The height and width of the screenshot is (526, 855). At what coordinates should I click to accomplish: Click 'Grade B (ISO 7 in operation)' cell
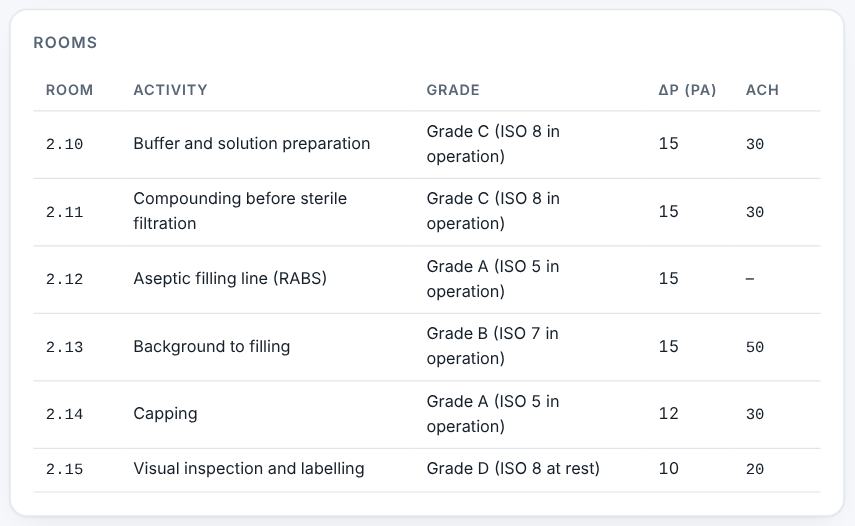point(492,346)
